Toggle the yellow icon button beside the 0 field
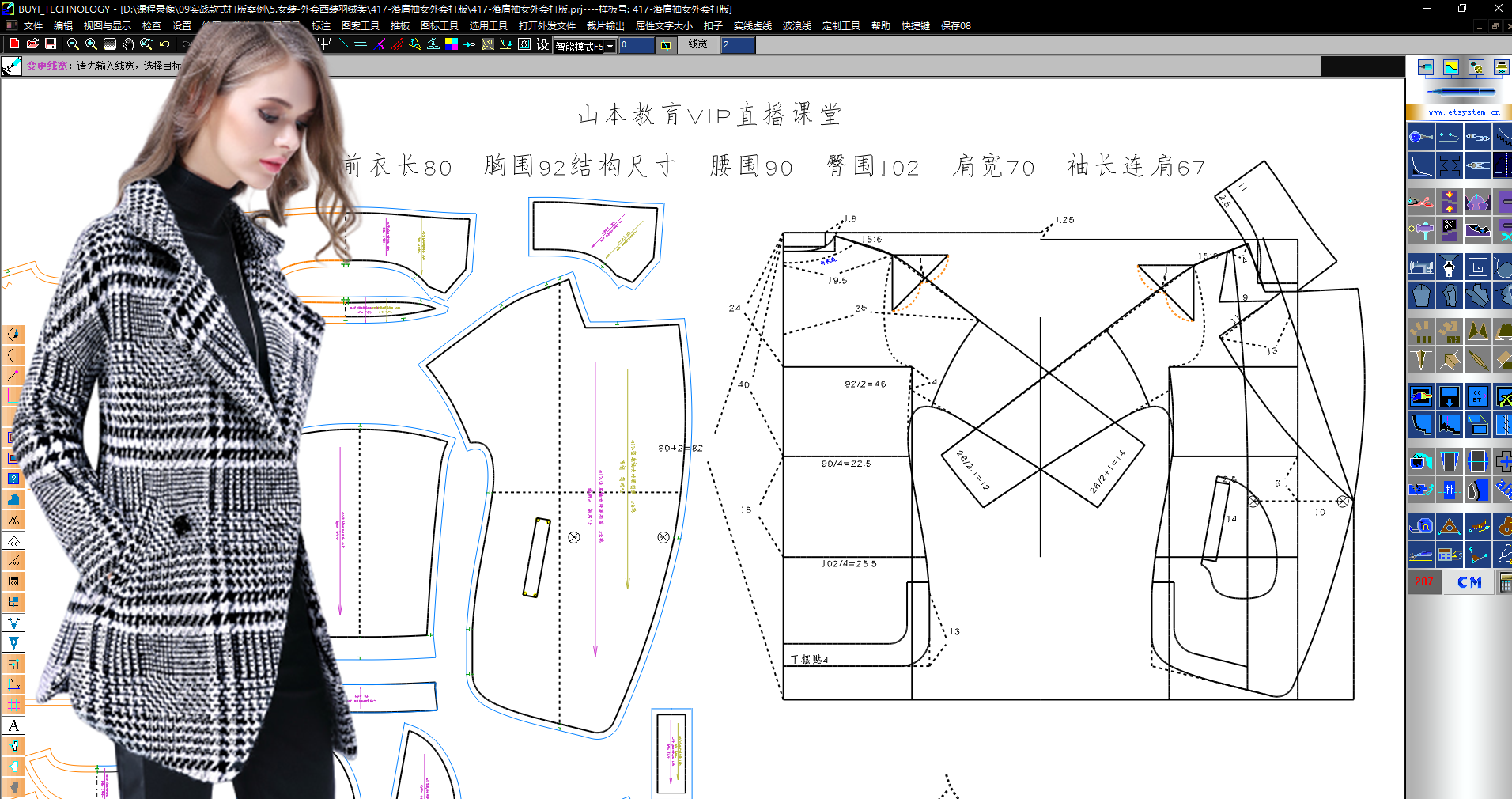Image resolution: width=1512 pixels, height=799 pixels. pyautogui.click(x=666, y=45)
